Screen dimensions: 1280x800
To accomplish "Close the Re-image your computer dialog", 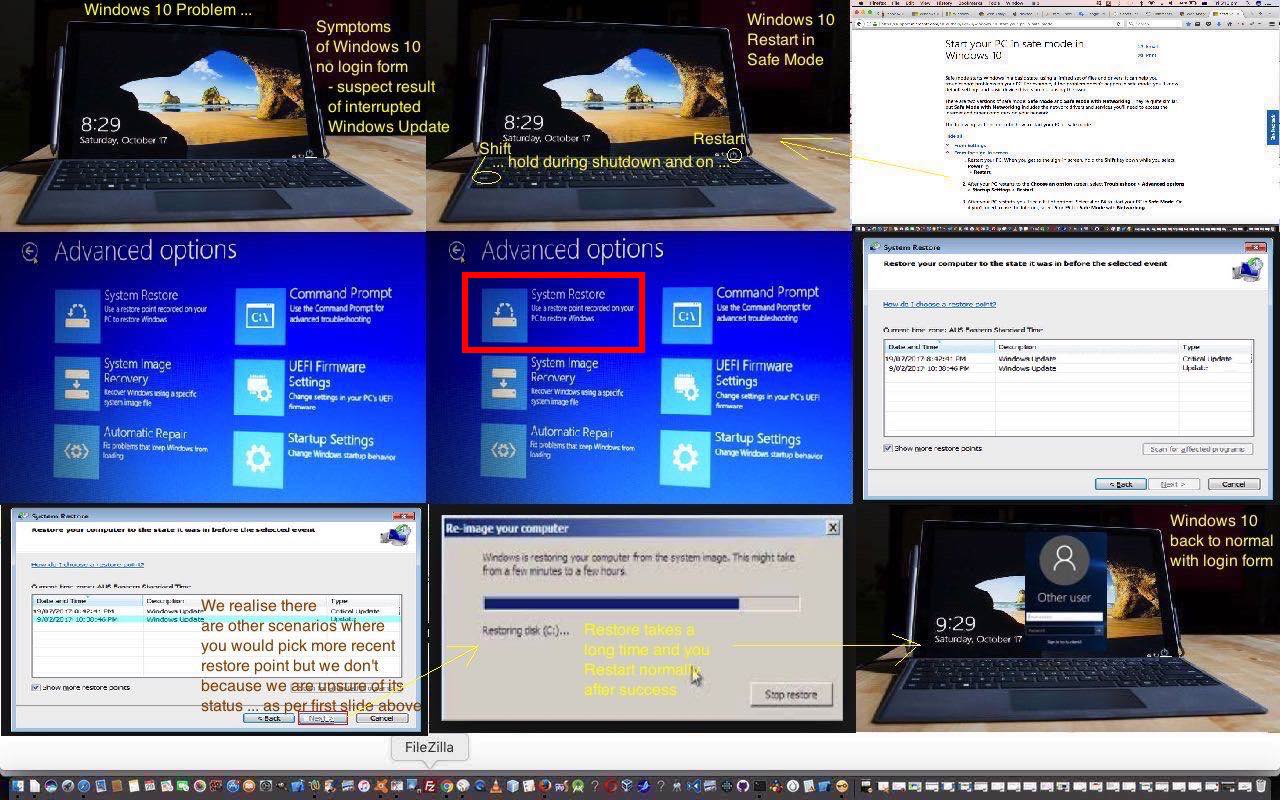I will coord(832,527).
